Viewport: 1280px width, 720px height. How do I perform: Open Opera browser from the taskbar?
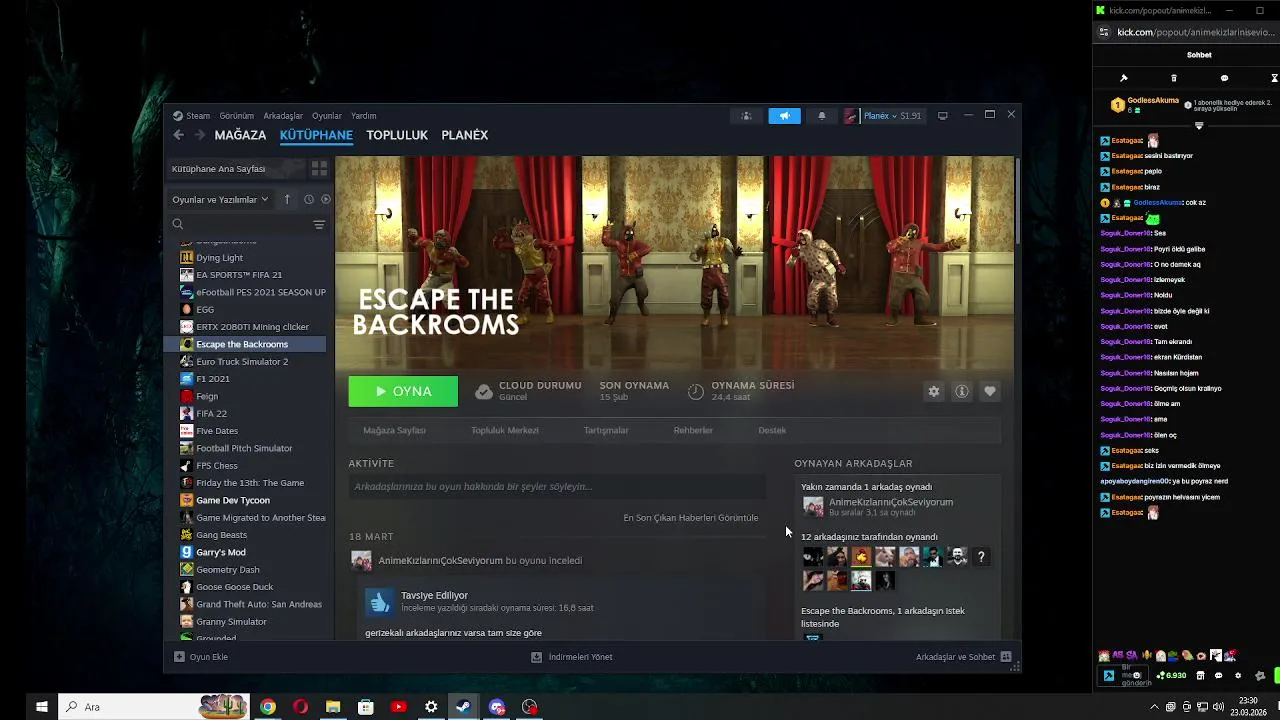300,707
